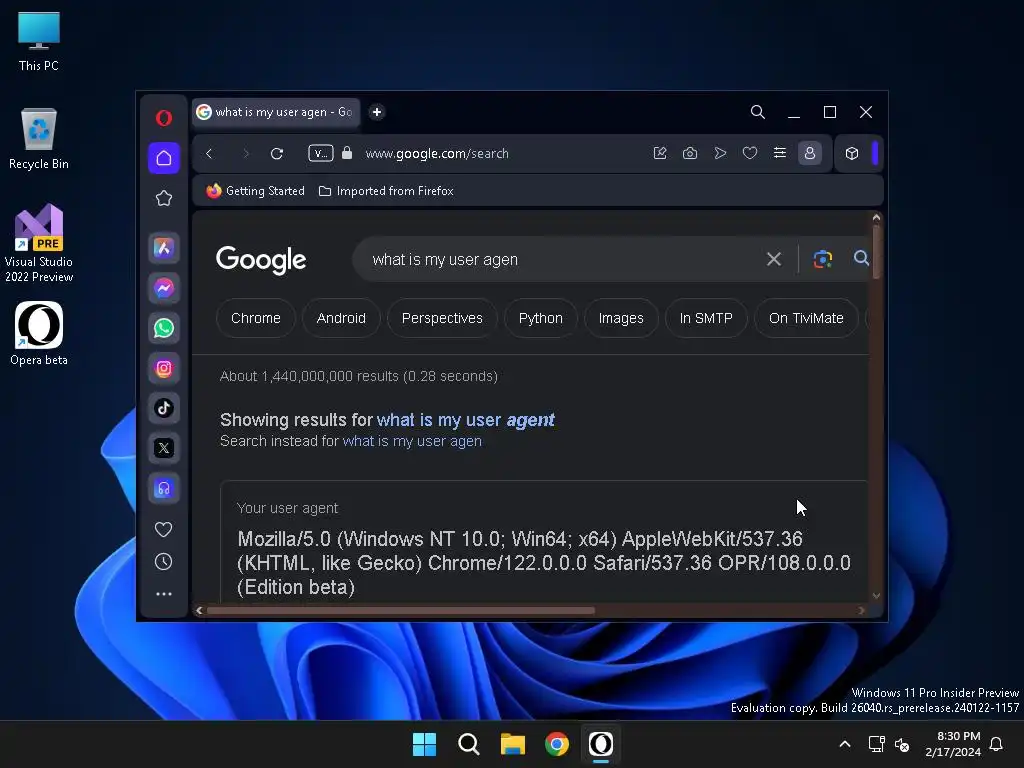Submit search with magnifier button
This screenshot has width=1024, height=768.
pos(861,259)
